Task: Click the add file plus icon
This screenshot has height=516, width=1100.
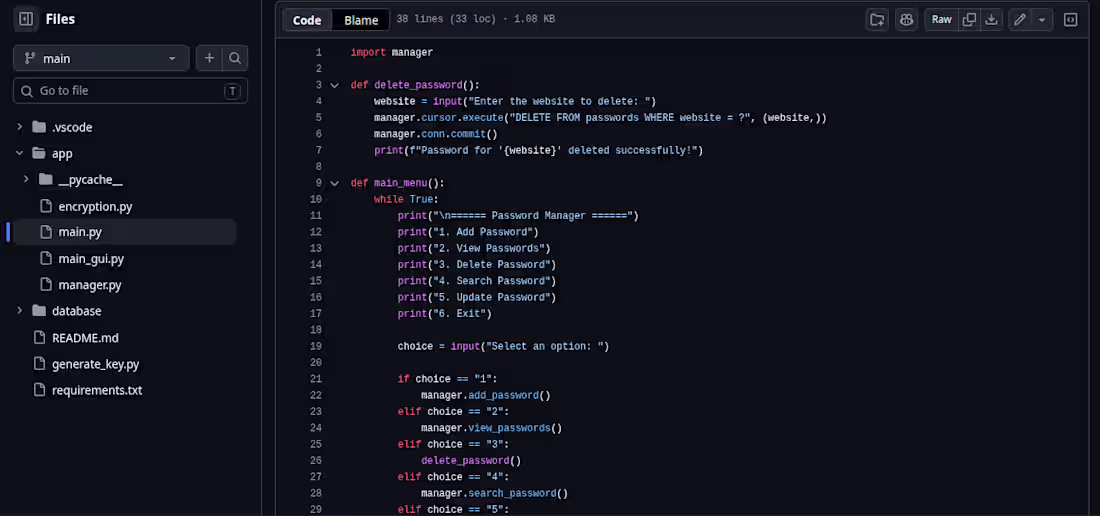Action: point(209,59)
